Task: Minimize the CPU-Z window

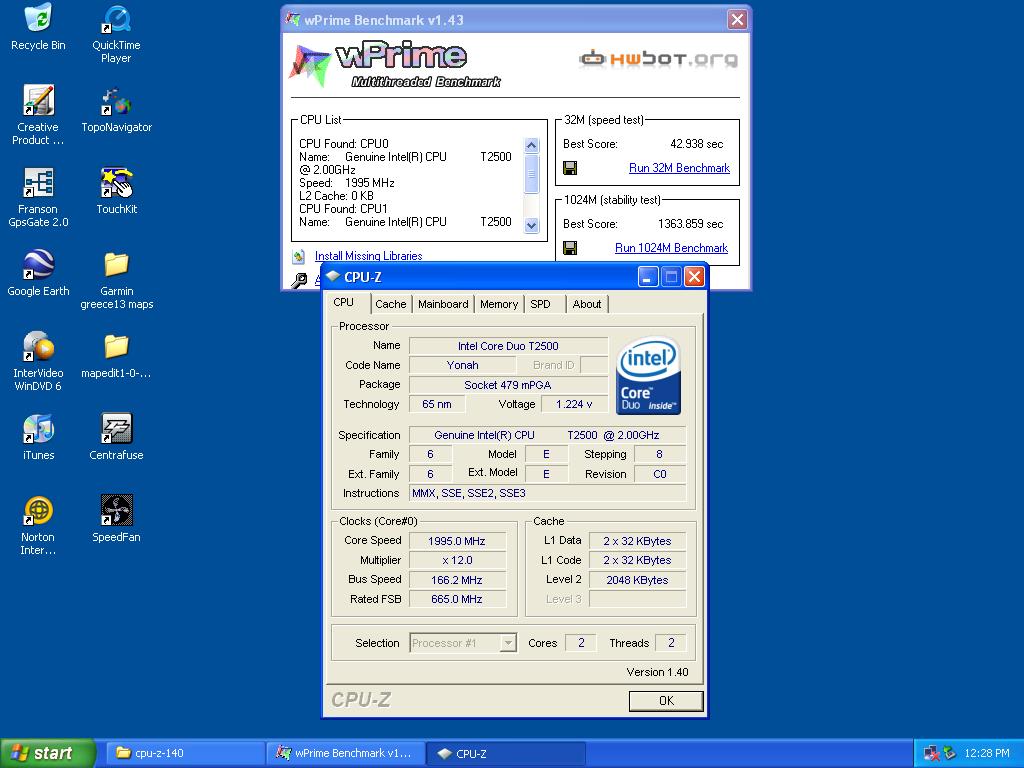Action: (647, 277)
